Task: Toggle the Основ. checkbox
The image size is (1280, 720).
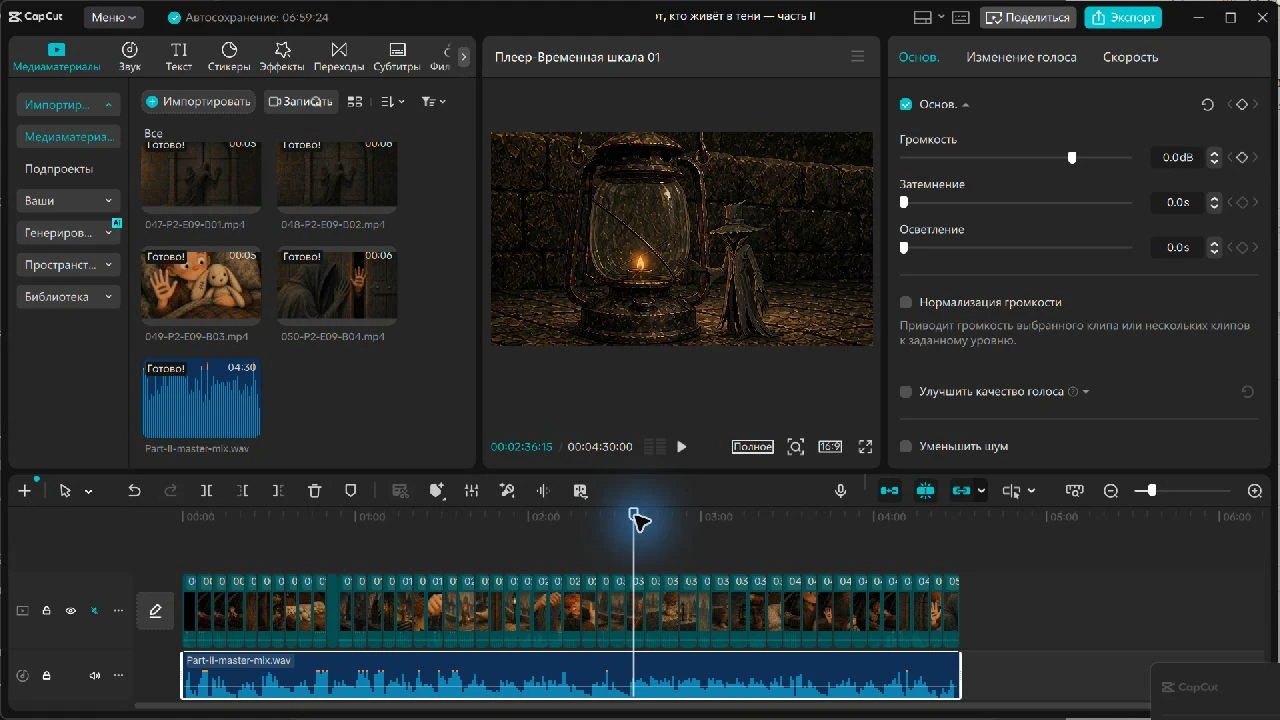Action: point(906,104)
